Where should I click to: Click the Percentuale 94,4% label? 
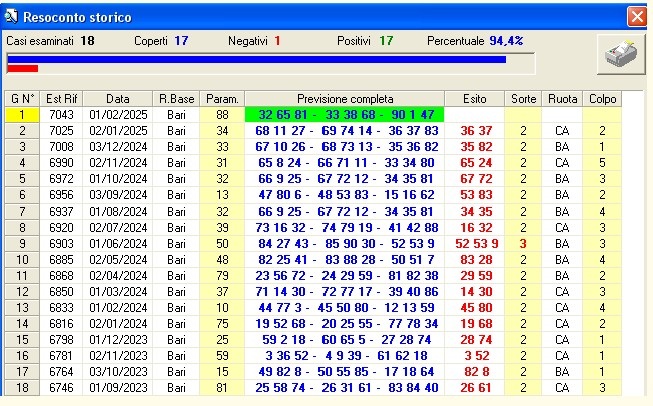click(x=475, y=41)
